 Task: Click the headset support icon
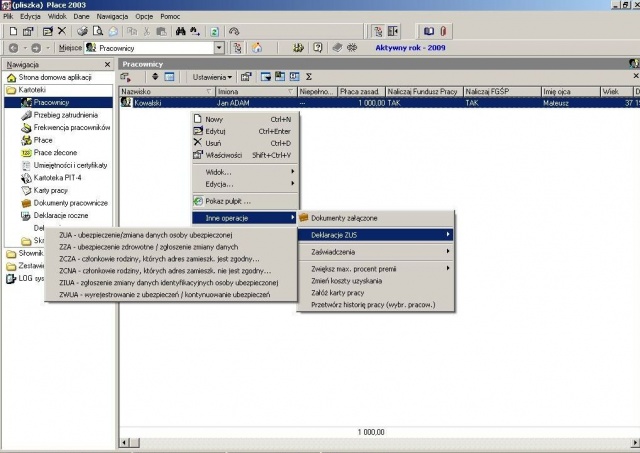pos(234,31)
